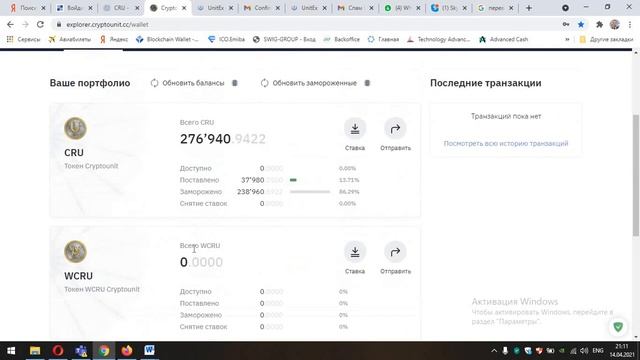The width and height of the screenshot is (640, 360).
Task: Reload the page with refresh button
Action: point(40,24)
